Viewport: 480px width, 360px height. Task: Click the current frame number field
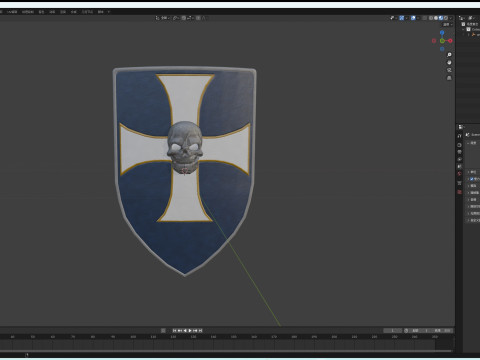point(393,330)
